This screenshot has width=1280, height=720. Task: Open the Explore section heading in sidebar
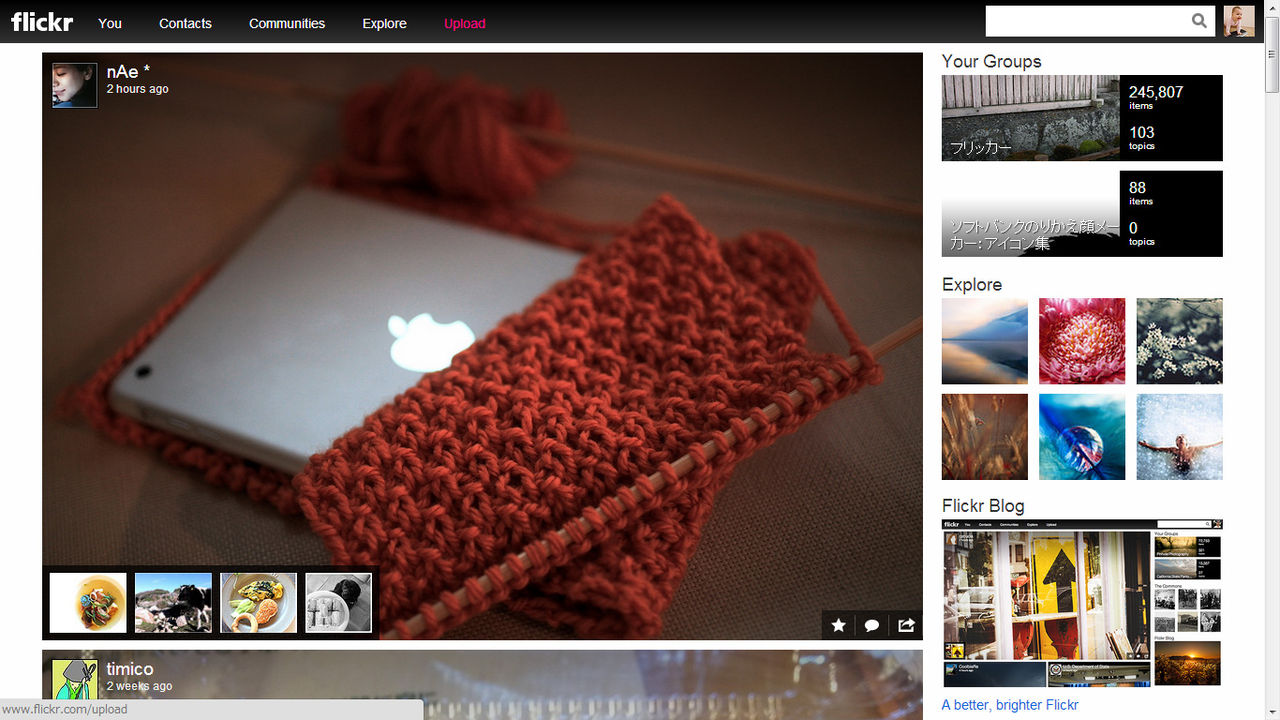pyautogui.click(x=972, y=285)
